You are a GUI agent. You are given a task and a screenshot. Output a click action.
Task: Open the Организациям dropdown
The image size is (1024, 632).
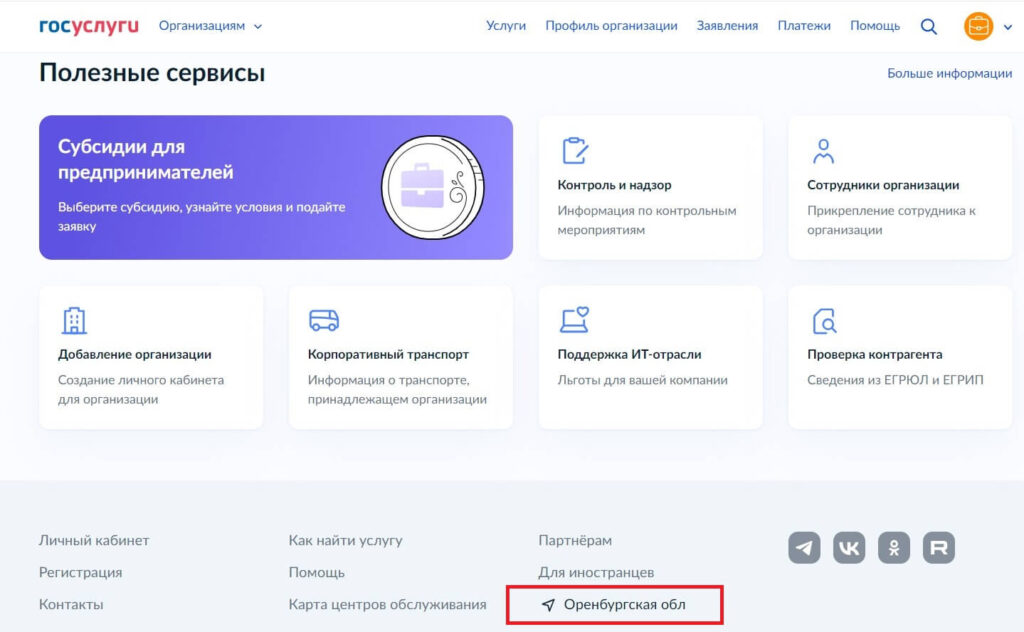point(210,26)
